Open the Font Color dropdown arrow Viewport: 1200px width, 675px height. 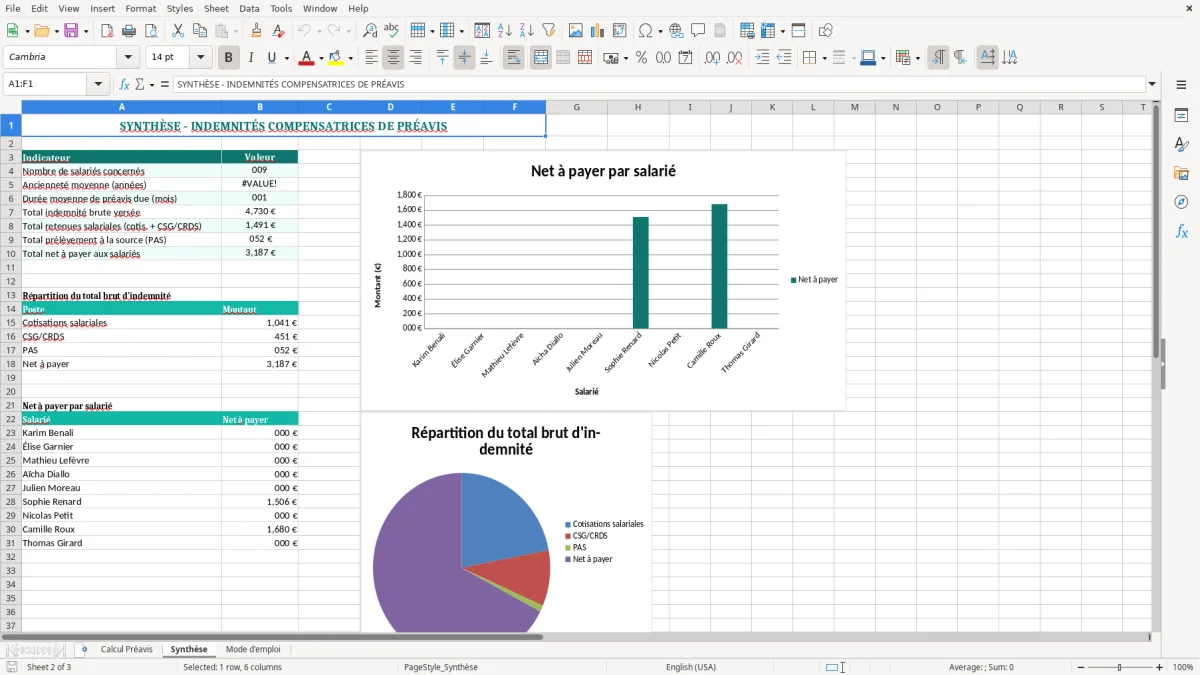click(x=321, y=58)
